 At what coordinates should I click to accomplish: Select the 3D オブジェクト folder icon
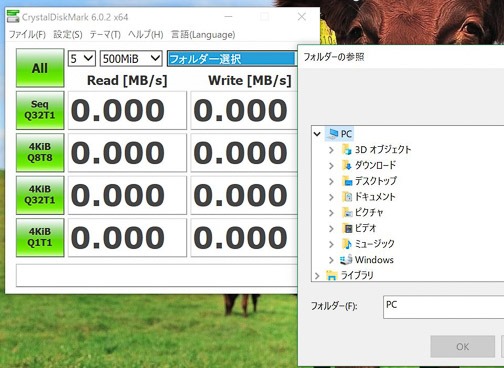click(x=347, y=150)
